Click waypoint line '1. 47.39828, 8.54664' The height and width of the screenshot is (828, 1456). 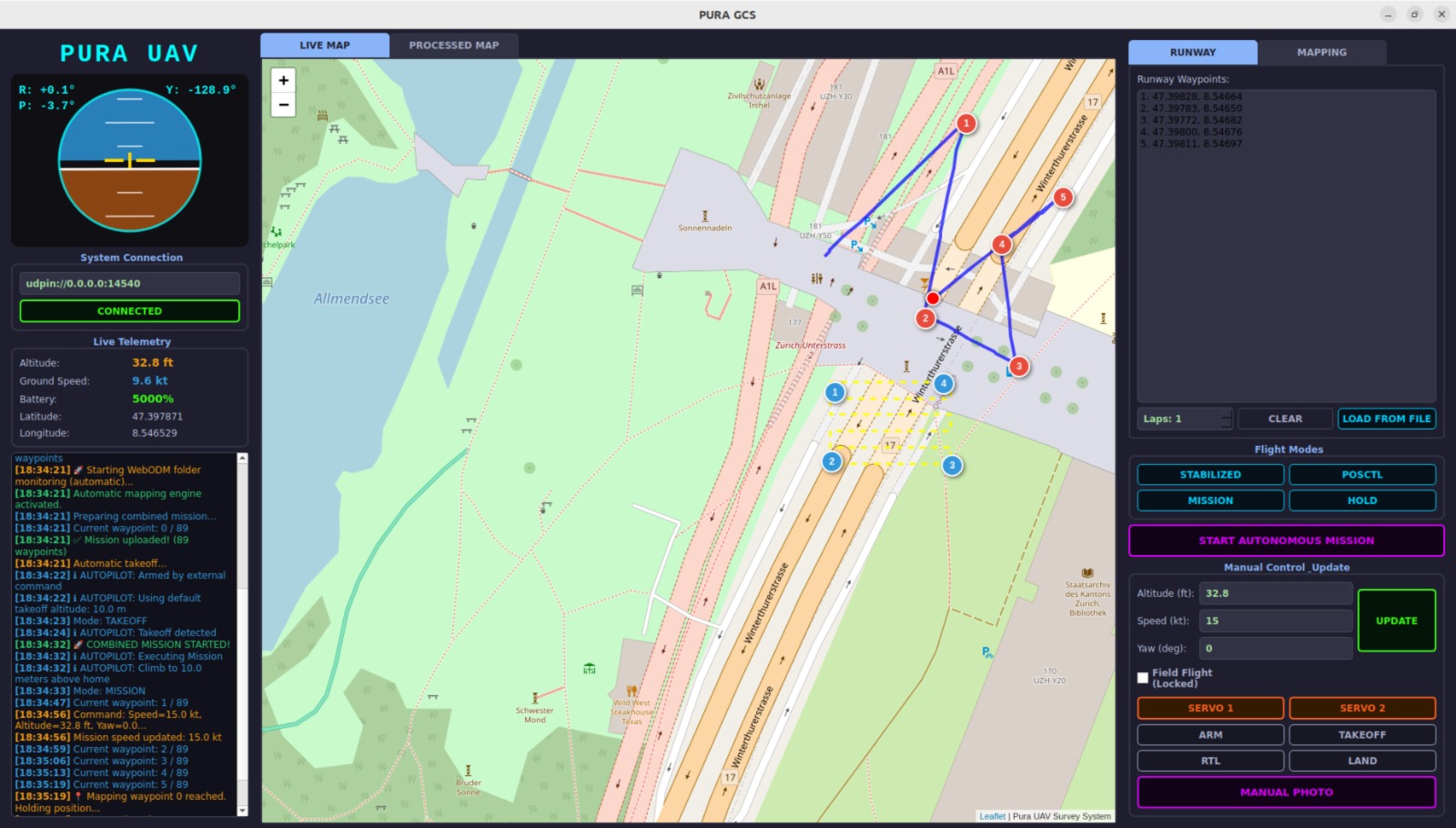tap(1191, 96)
